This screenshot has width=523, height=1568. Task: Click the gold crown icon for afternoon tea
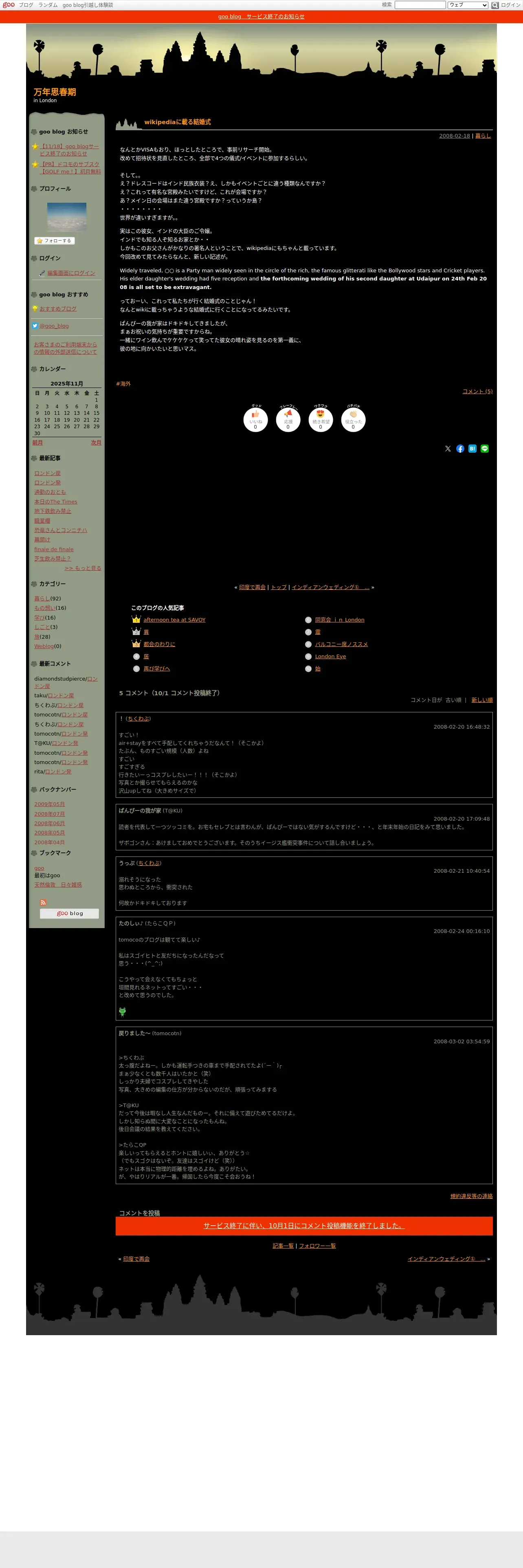(136, 620)
